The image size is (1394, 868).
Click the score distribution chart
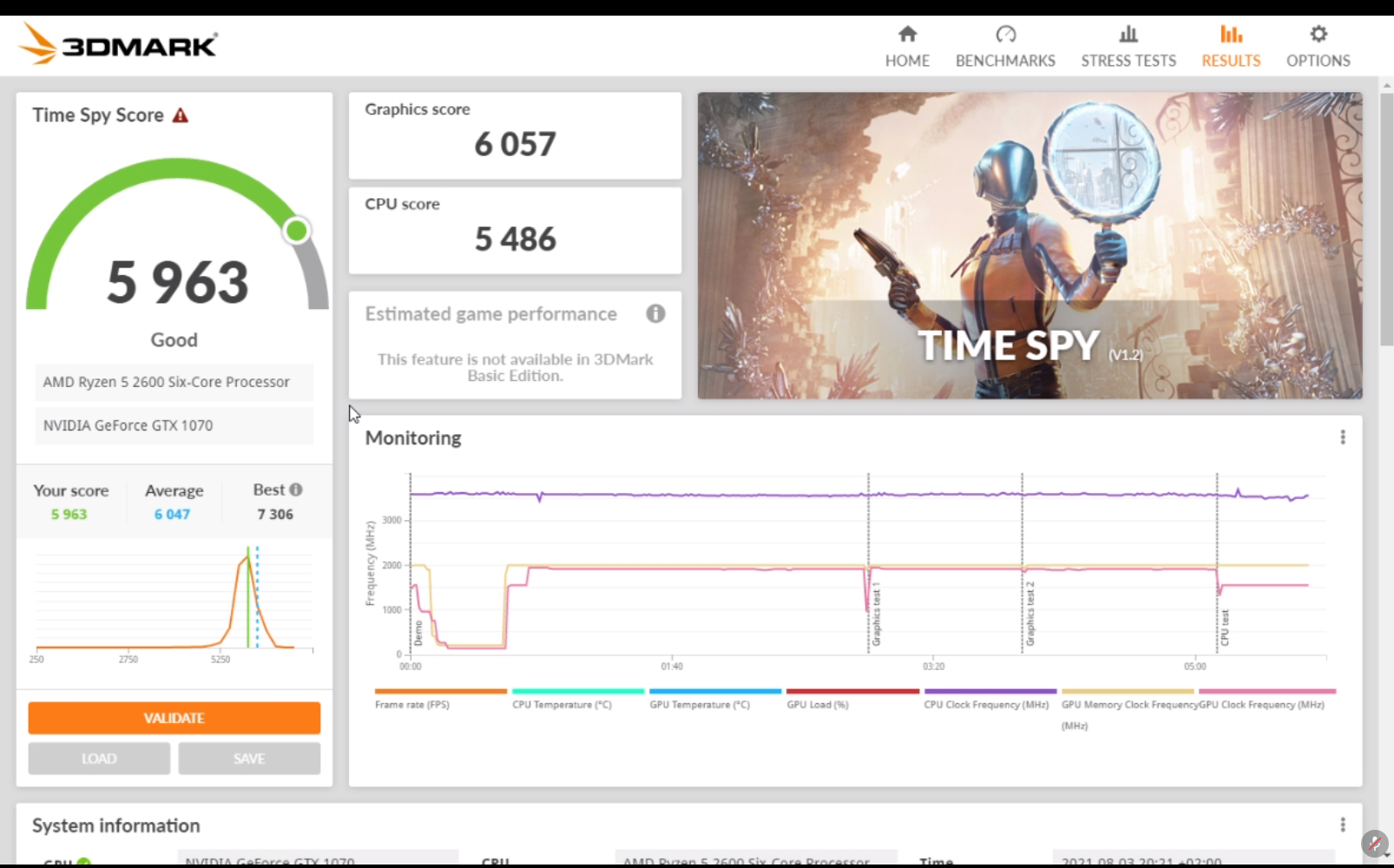point(174,603)
